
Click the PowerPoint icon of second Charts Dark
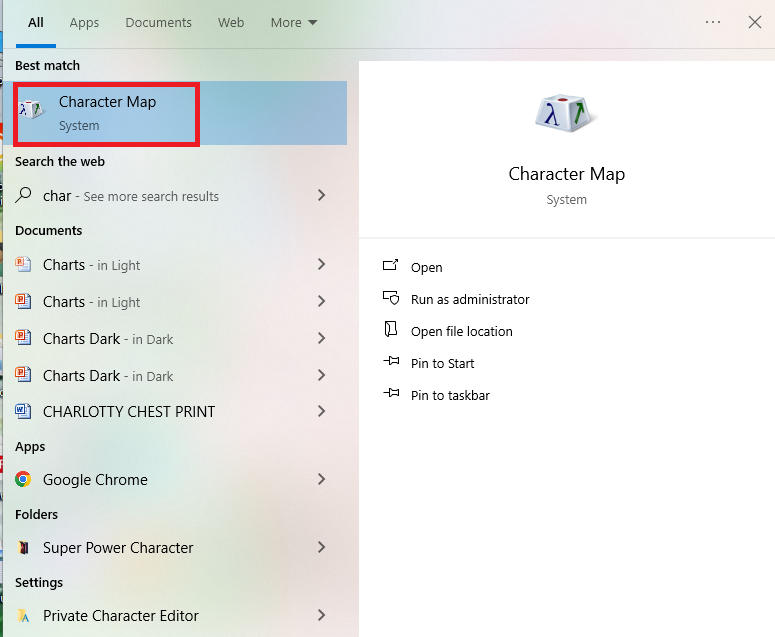pyautogui.click(x=23, y=375)
